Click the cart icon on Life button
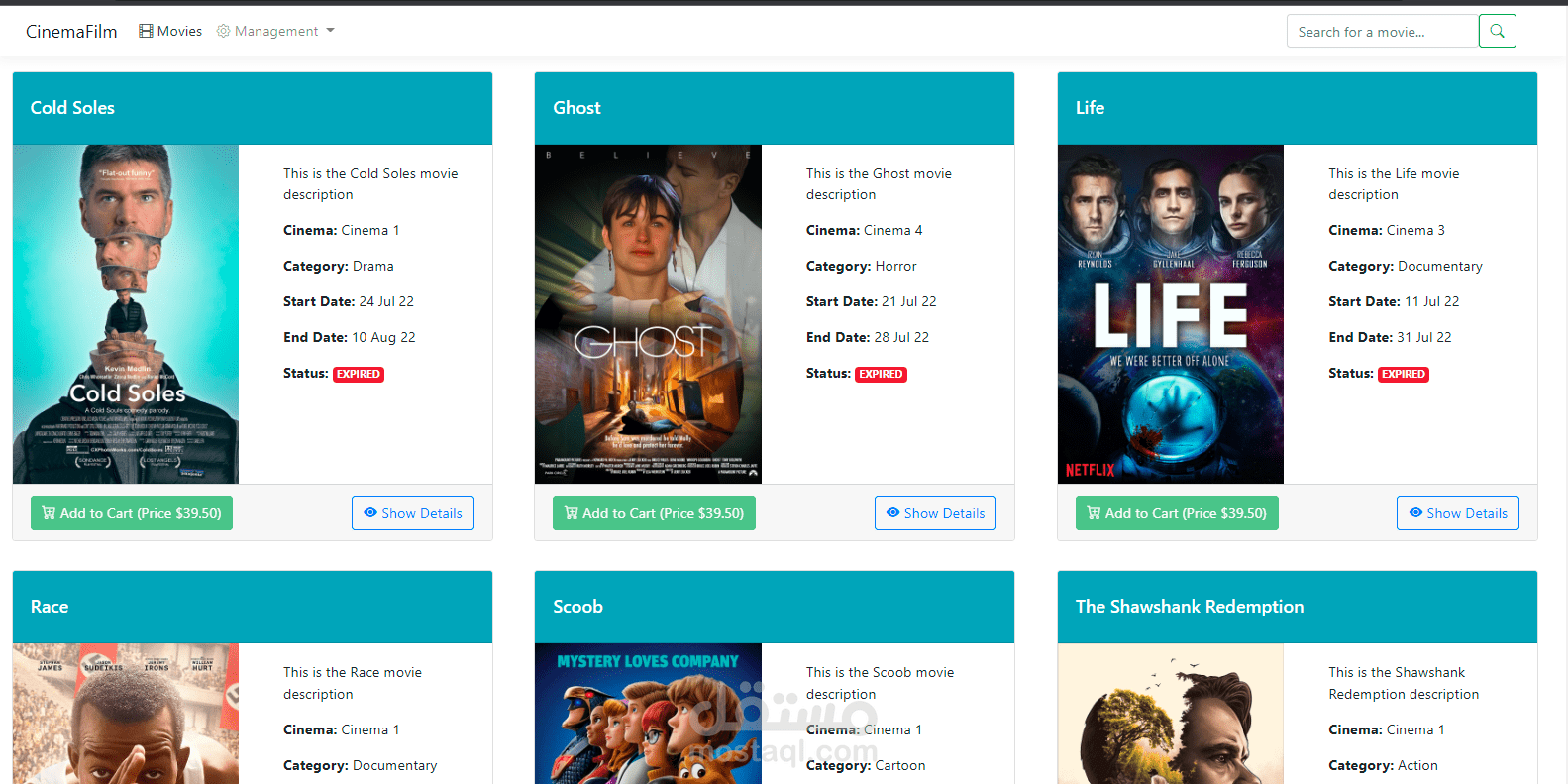 pos(1094,513)
